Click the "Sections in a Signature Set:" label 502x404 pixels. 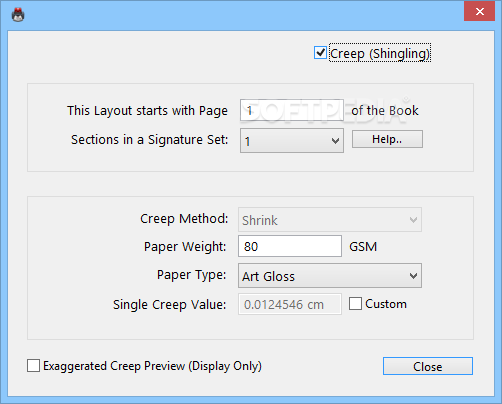[x=150, y=140]
